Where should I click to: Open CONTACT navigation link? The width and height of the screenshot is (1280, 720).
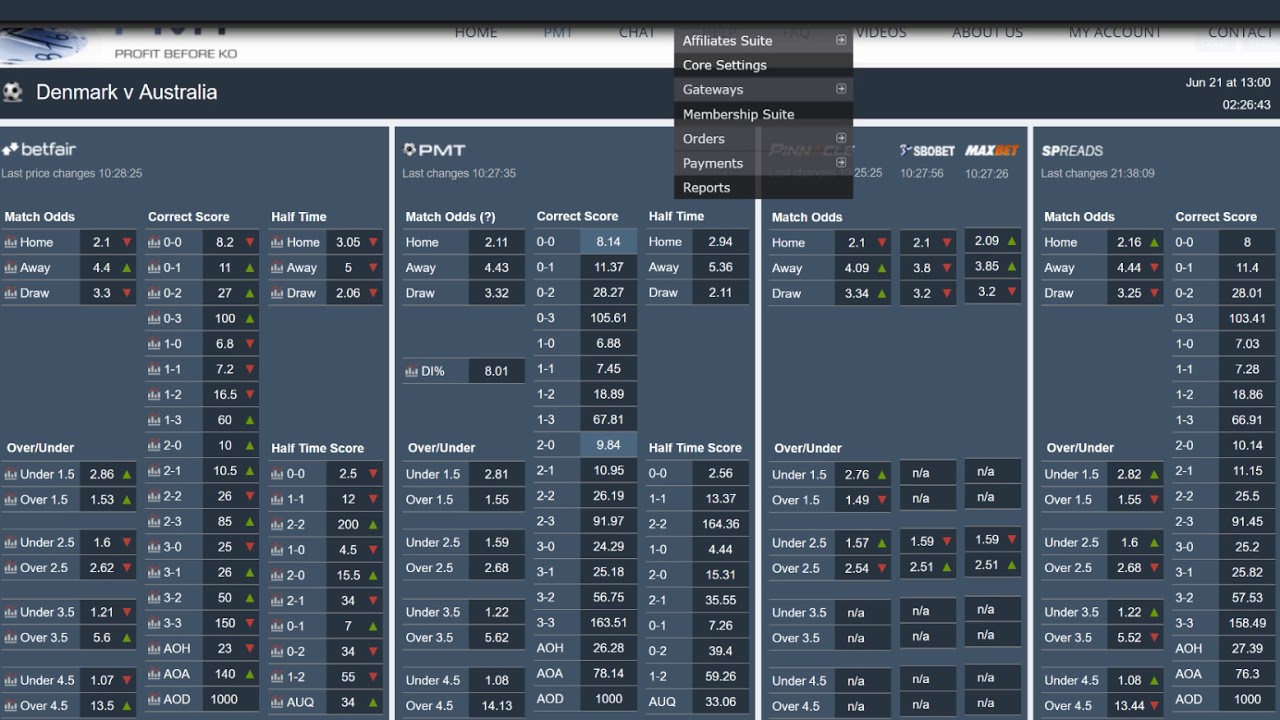click(1241, 32)
